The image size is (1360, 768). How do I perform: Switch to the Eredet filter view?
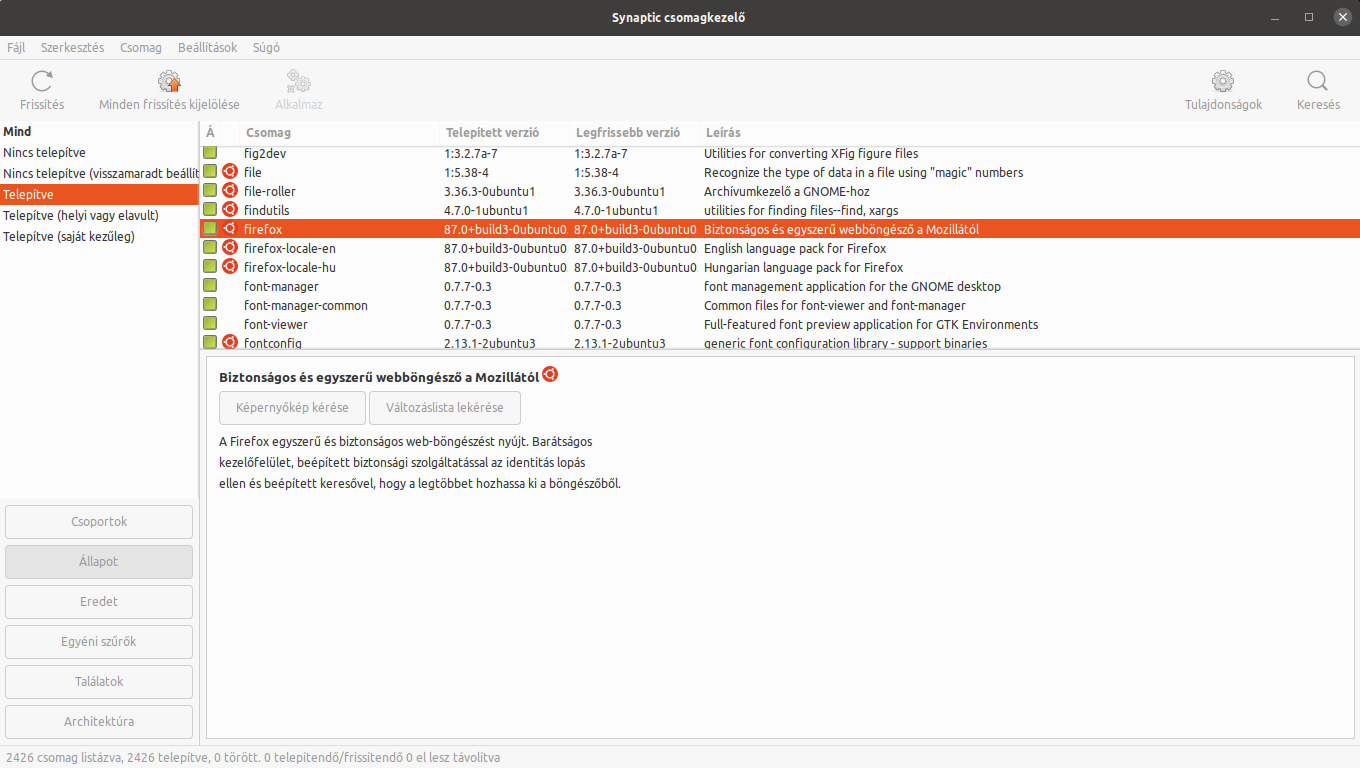[x=99, y=602]
